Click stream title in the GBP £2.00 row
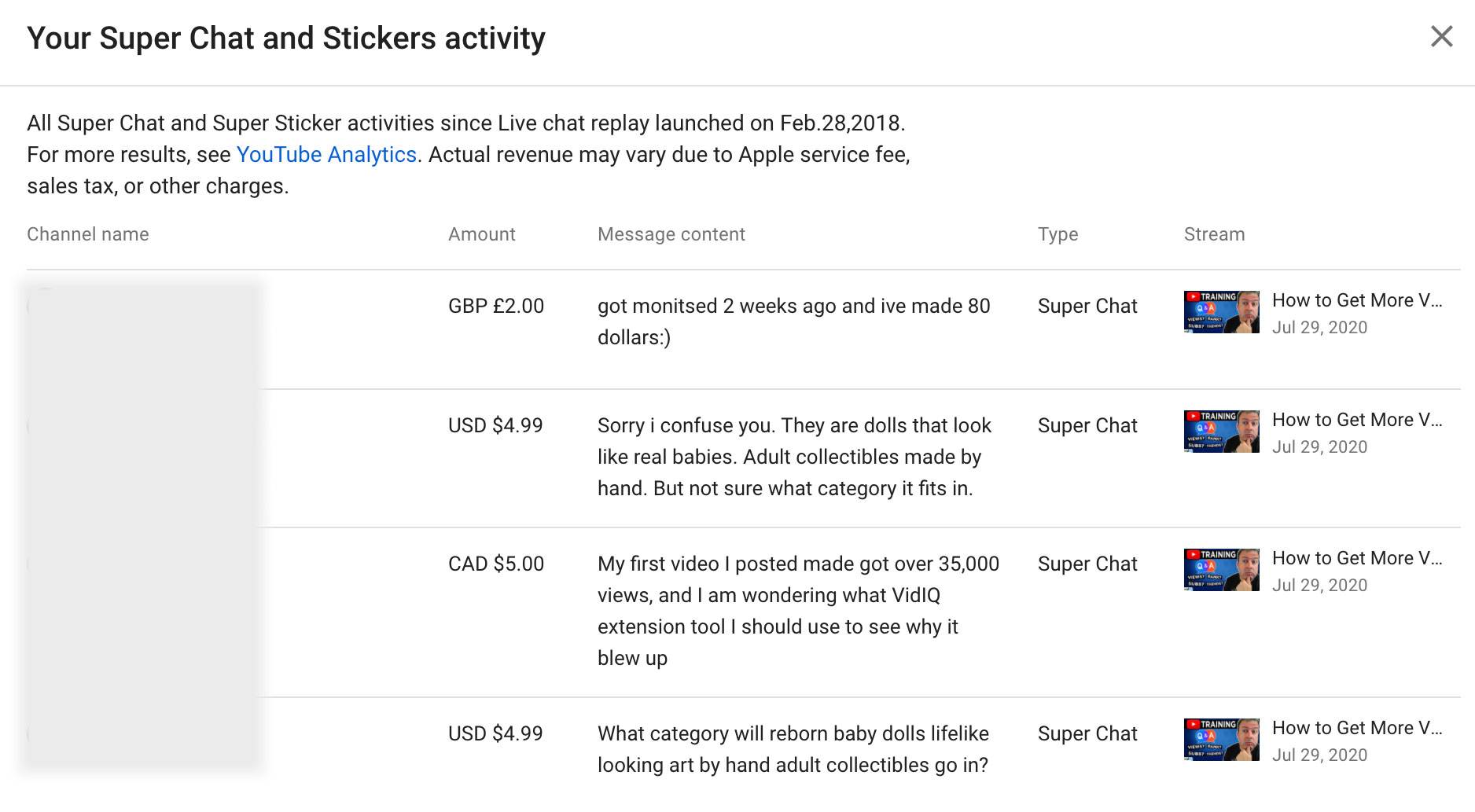Image resolution: width=1475 pixels, height=812 pixels. tap(1356, 300)
